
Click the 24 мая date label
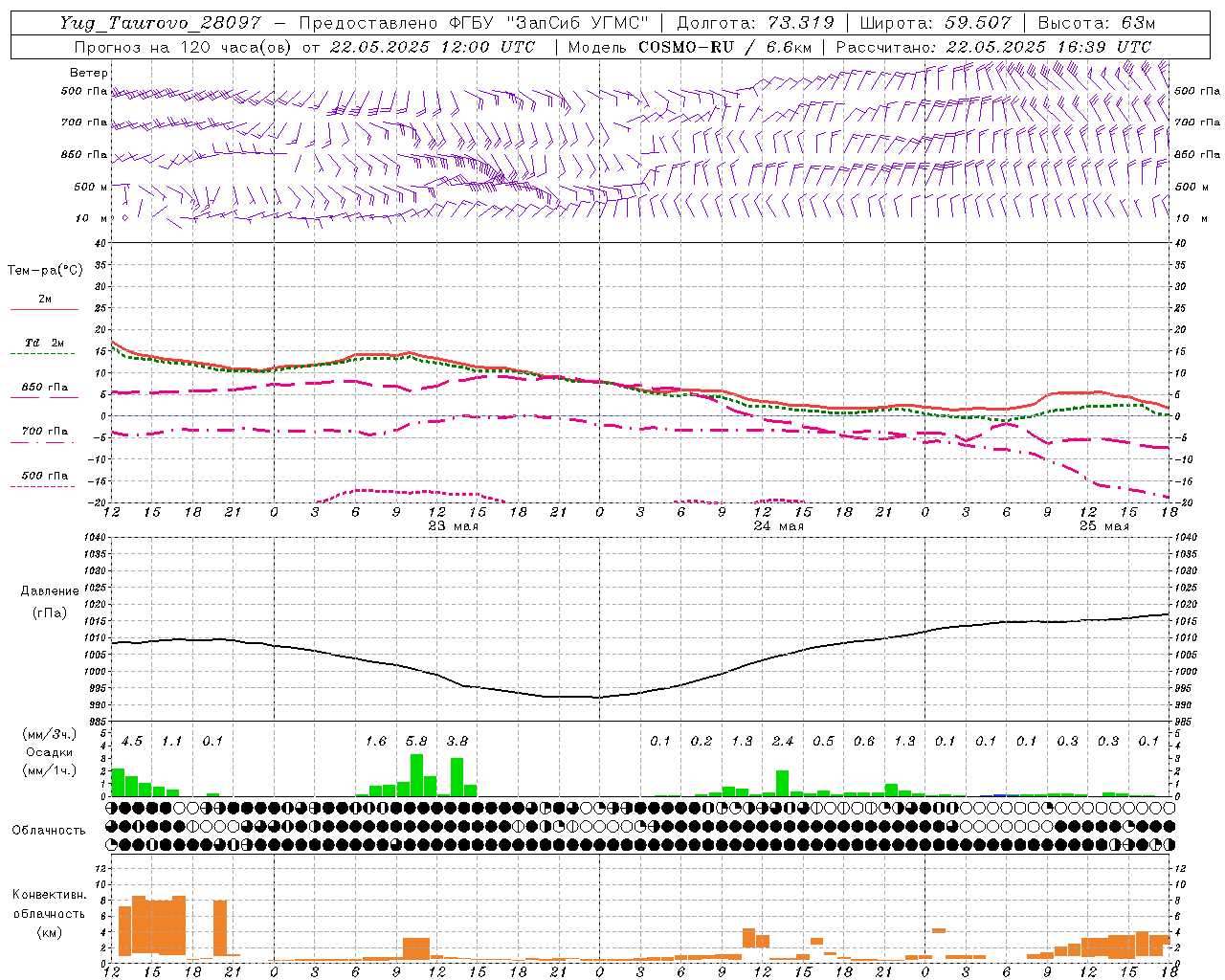click(778, 526)
